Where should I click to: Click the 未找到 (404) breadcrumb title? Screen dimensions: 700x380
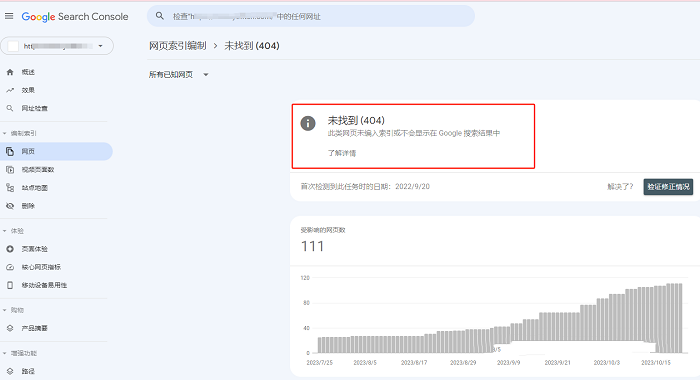[252, 46]
